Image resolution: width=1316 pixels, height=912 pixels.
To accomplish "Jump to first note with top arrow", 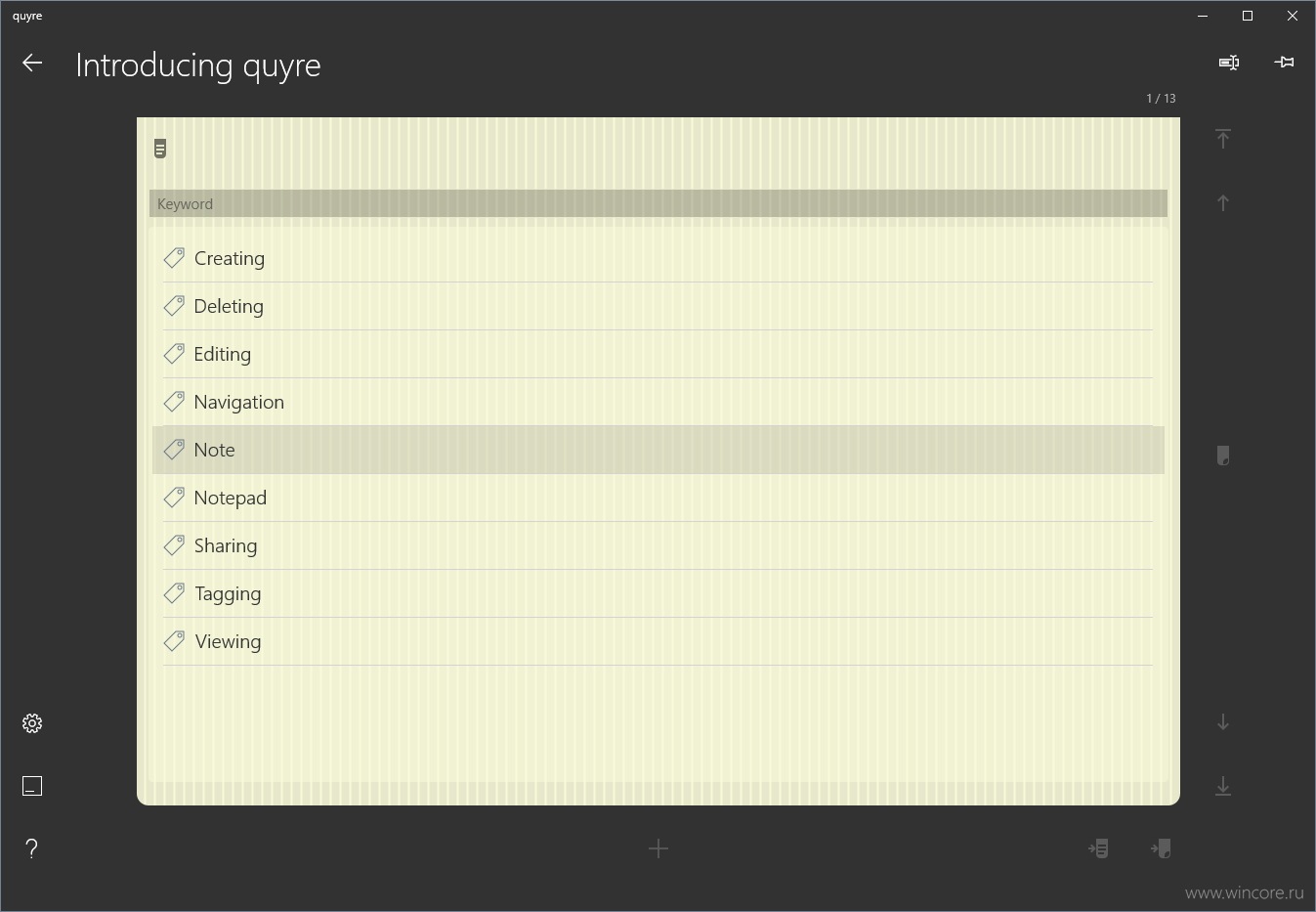I will 1222,138.
